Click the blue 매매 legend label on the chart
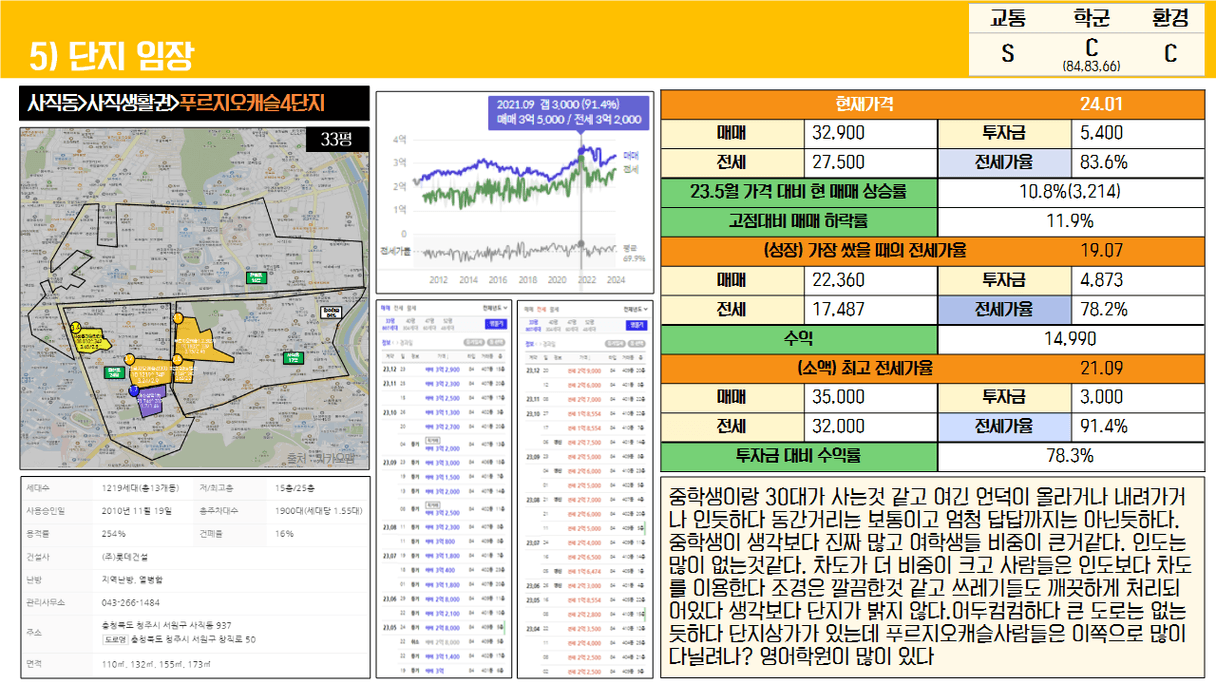 631,156
